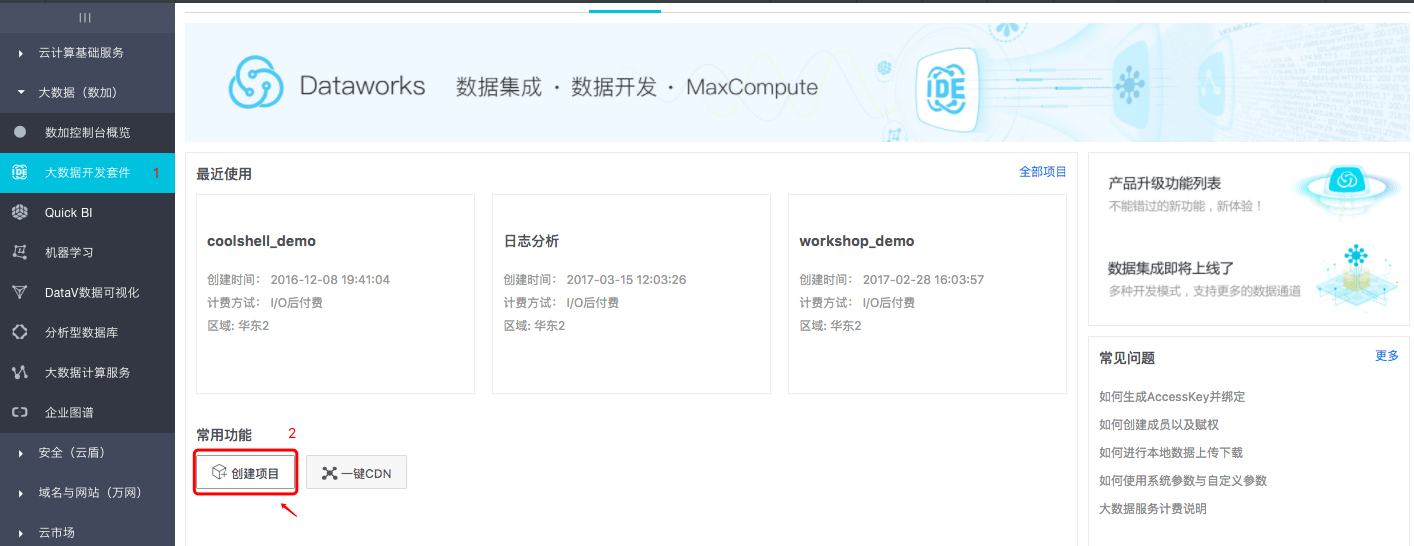Open the workshop_demo project card
1414x546 pixels.
pyautogui.click(x=927, y=293)
